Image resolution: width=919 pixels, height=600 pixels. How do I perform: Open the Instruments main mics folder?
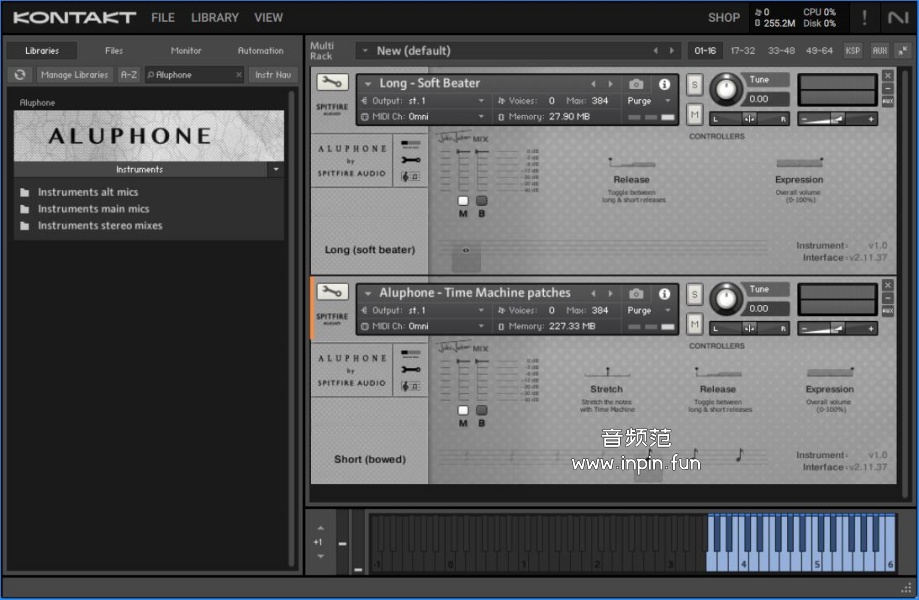pyautogui.click(x=93, y=209)
